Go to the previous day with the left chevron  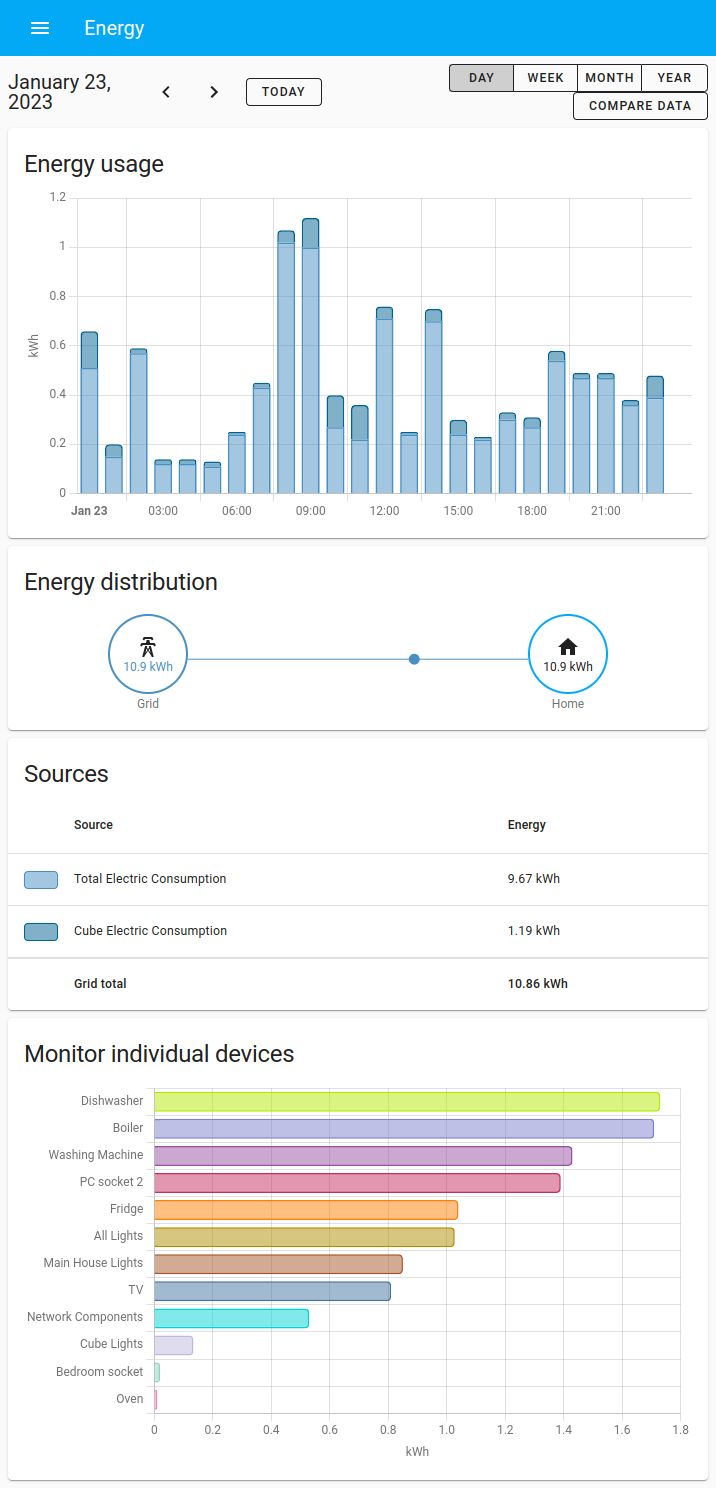165,91
